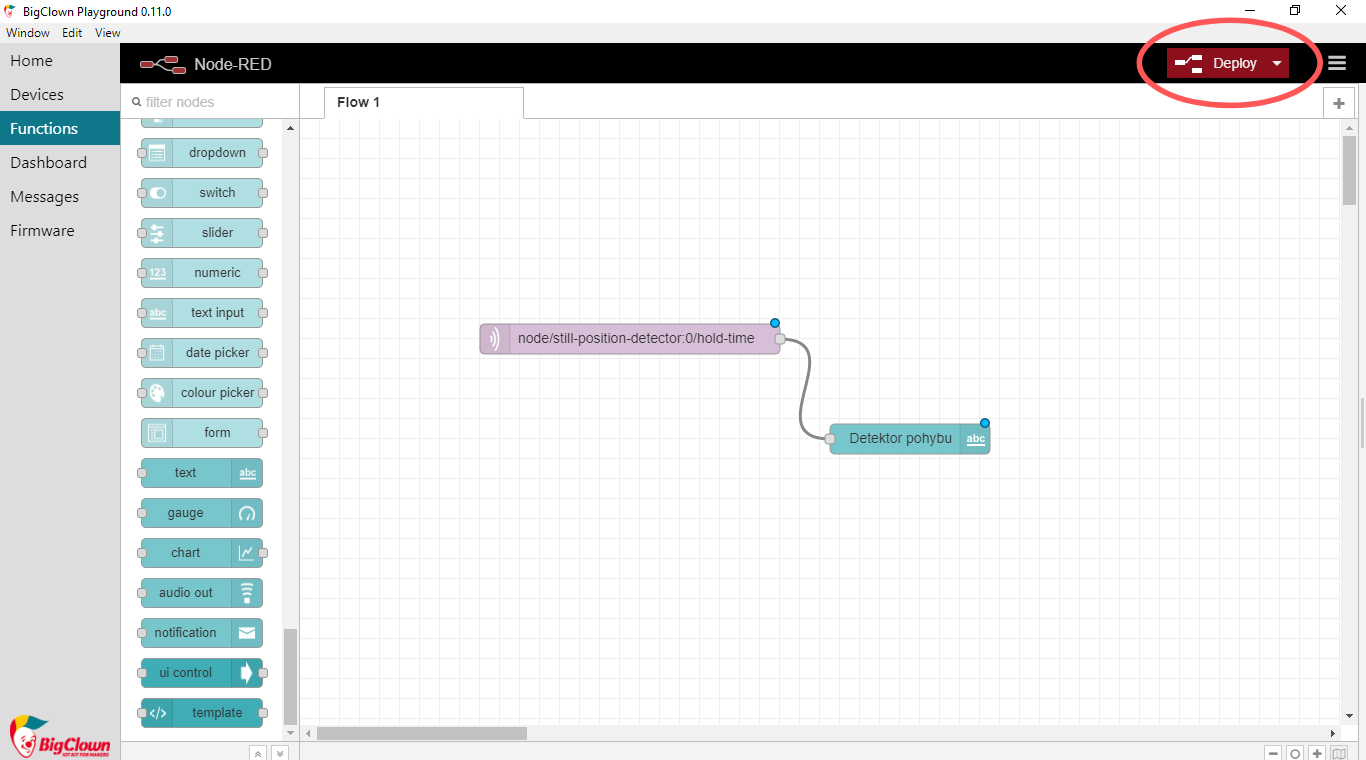Select the text output node in palette
This screenshot has height=760, width=1366.
click(202, 473)
